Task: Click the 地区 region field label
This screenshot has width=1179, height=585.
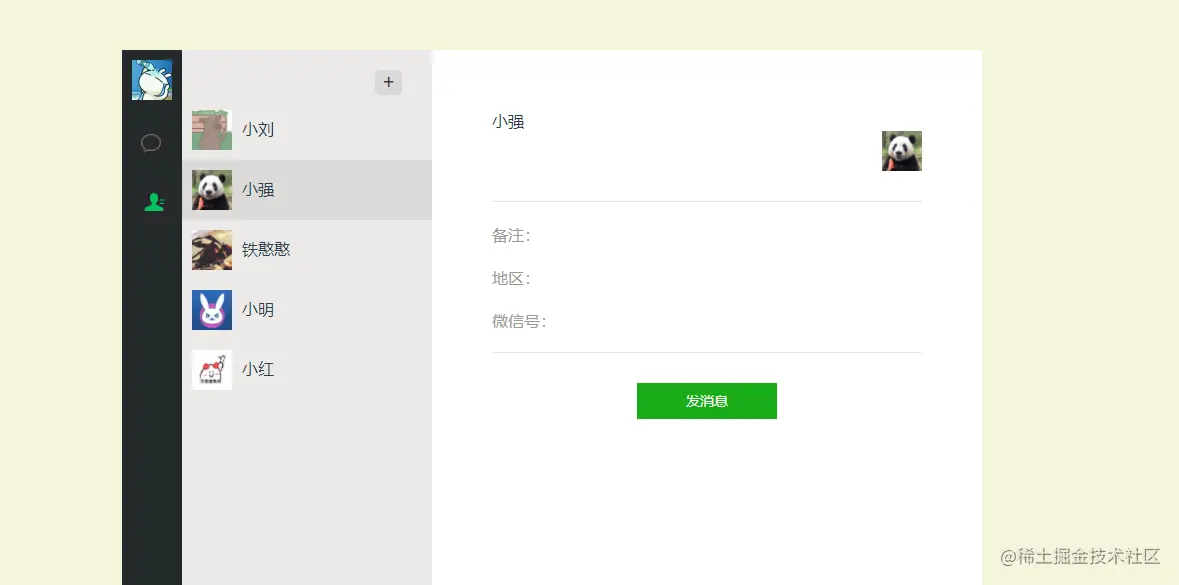Action: [x=511, y=279]
